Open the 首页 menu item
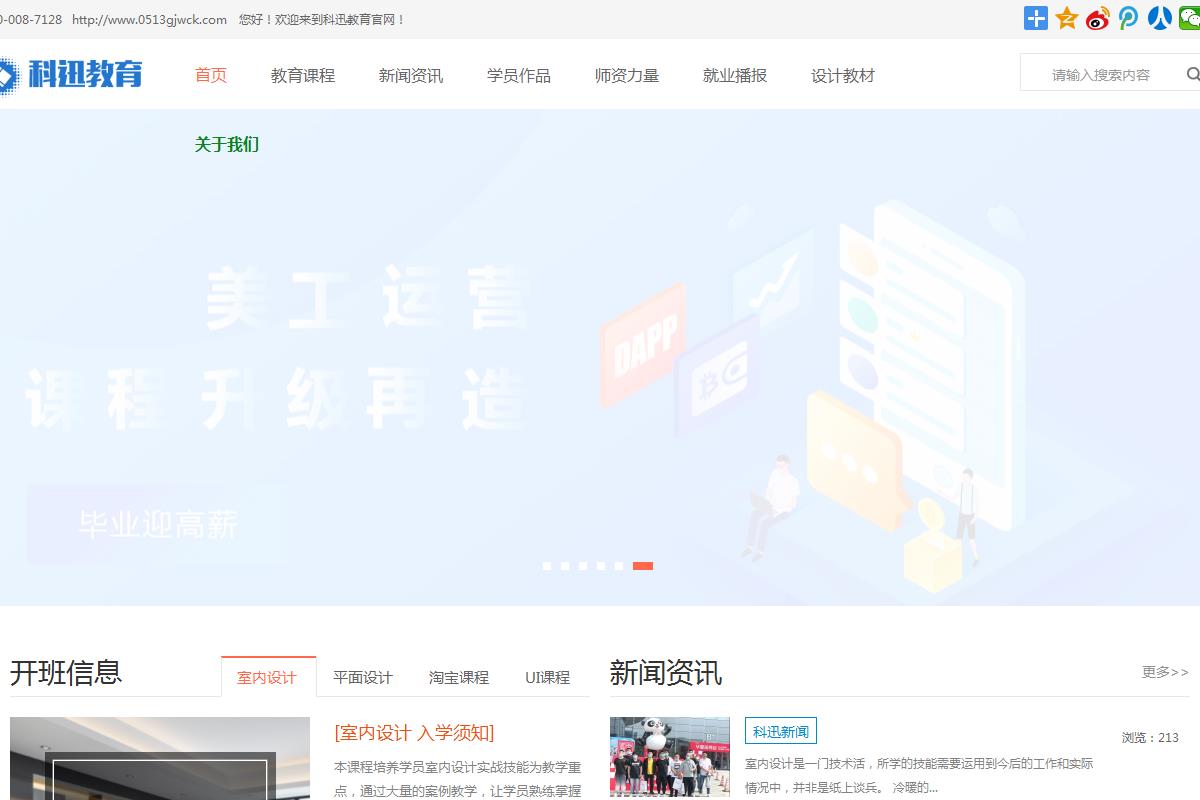This screenshot has width=1200, height=800. click(211, 75)
